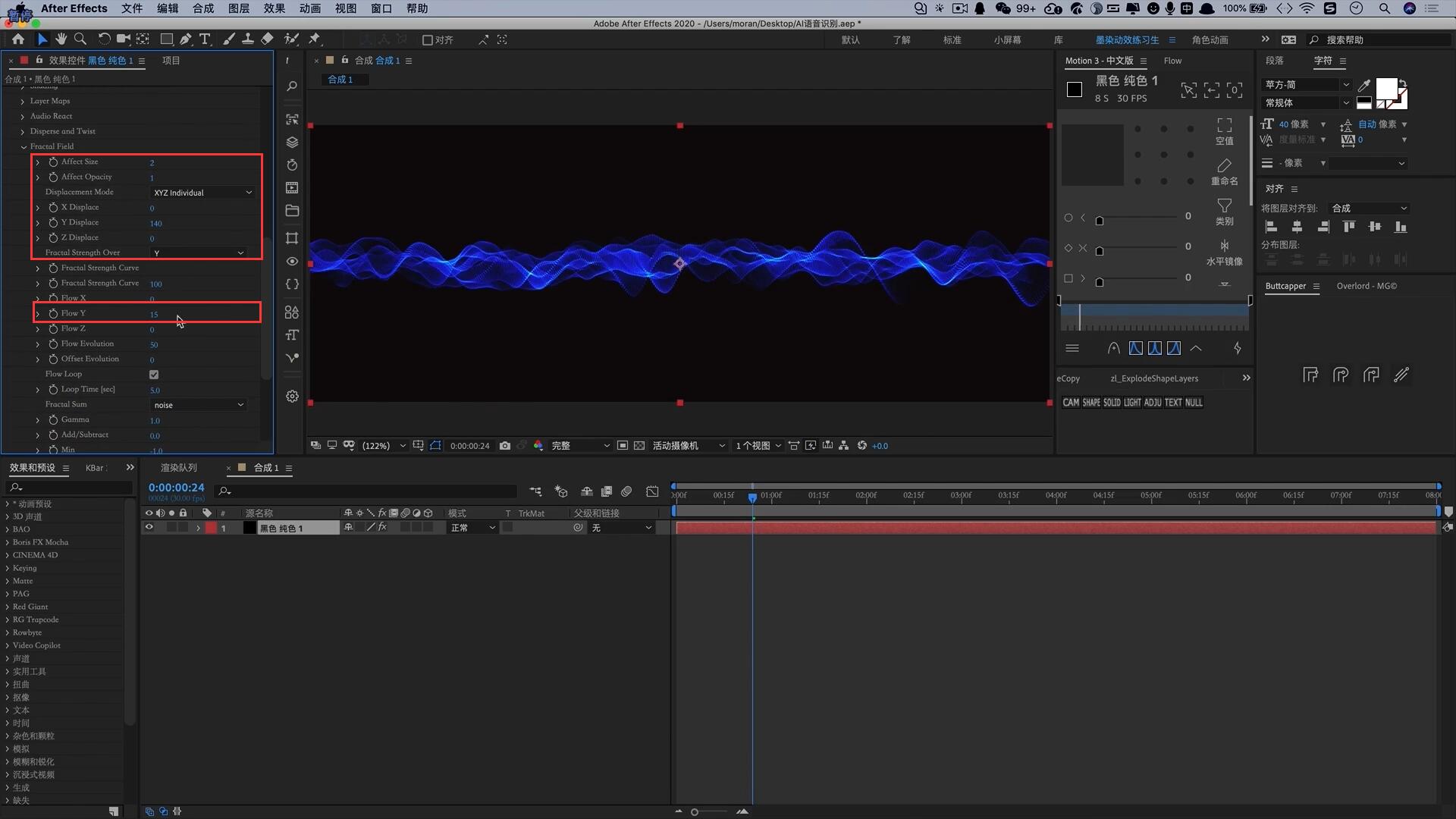The height and width of the screenshot is (819, 1456).
Task: Select the Zoom magnifier tool
Action: (x=80, y=39)
